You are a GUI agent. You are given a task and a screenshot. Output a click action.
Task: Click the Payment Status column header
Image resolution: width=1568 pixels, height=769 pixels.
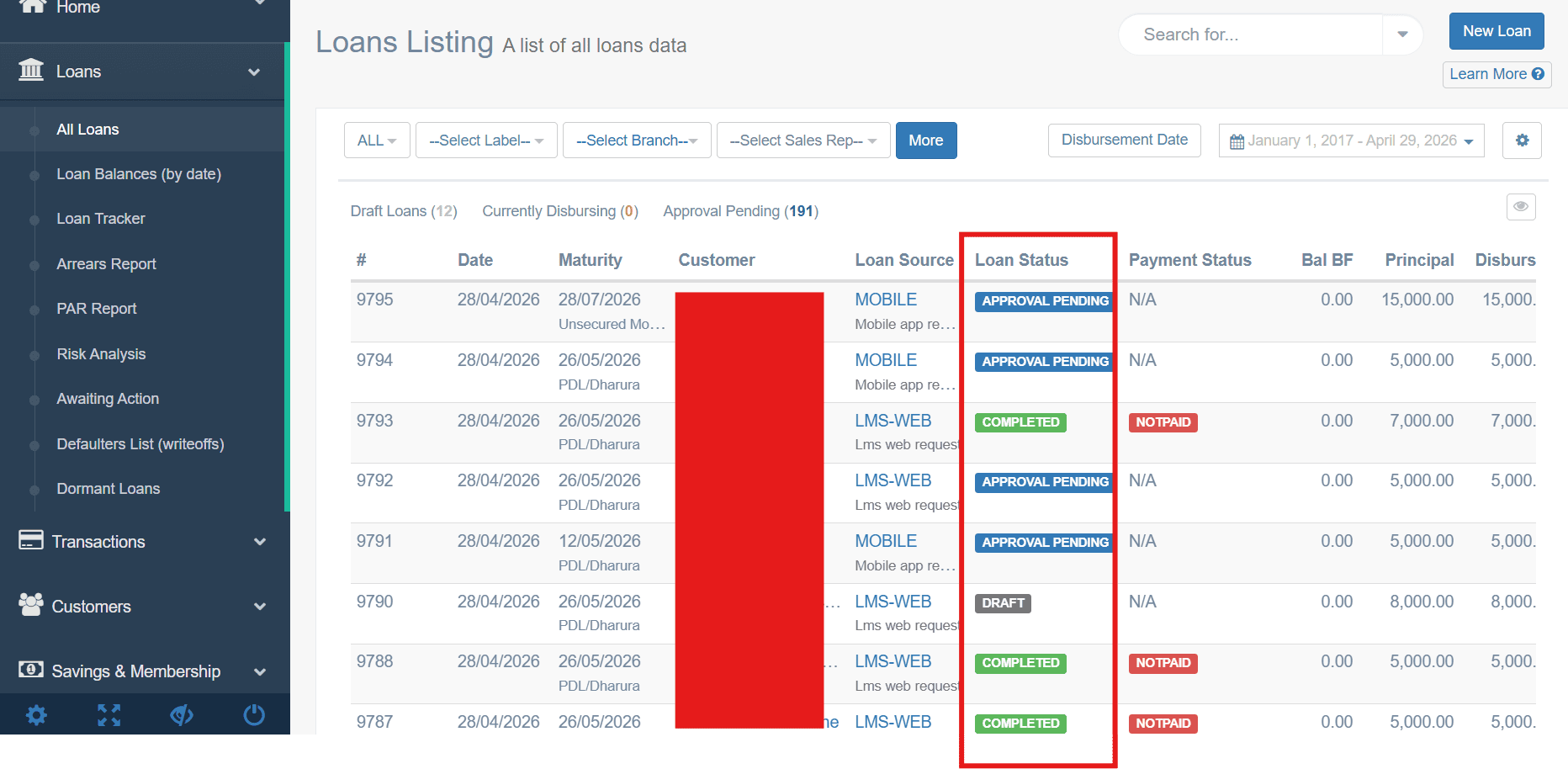pyautogui.click(x=1189, y=260)
